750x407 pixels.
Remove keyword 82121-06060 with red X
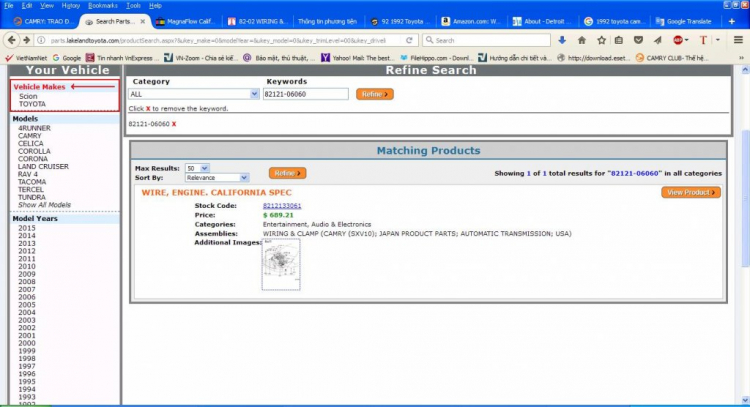point(174,124)
